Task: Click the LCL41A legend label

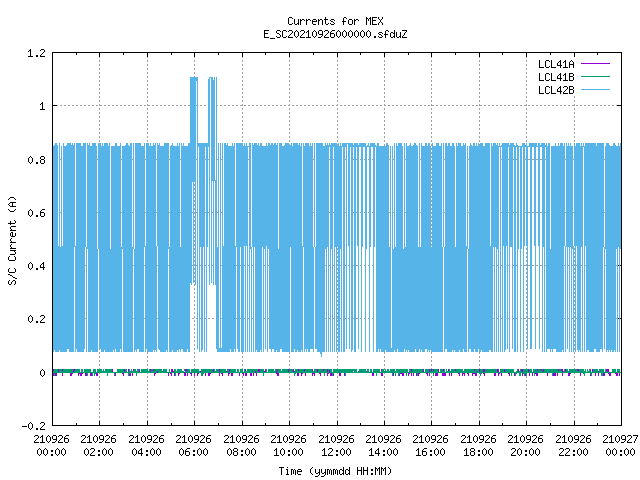Action: point(556,64)
